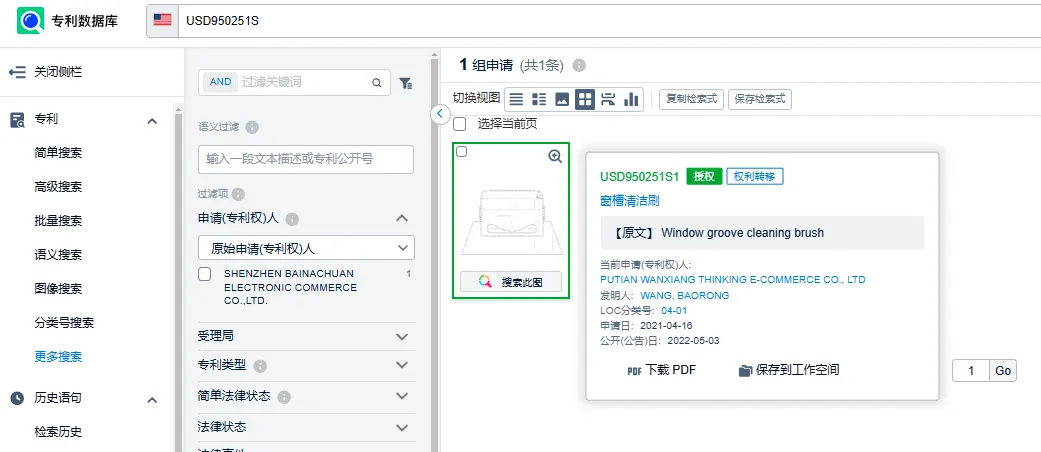Click the info icon beside 过滤项
1041x452 pixels.
(238, 194)
